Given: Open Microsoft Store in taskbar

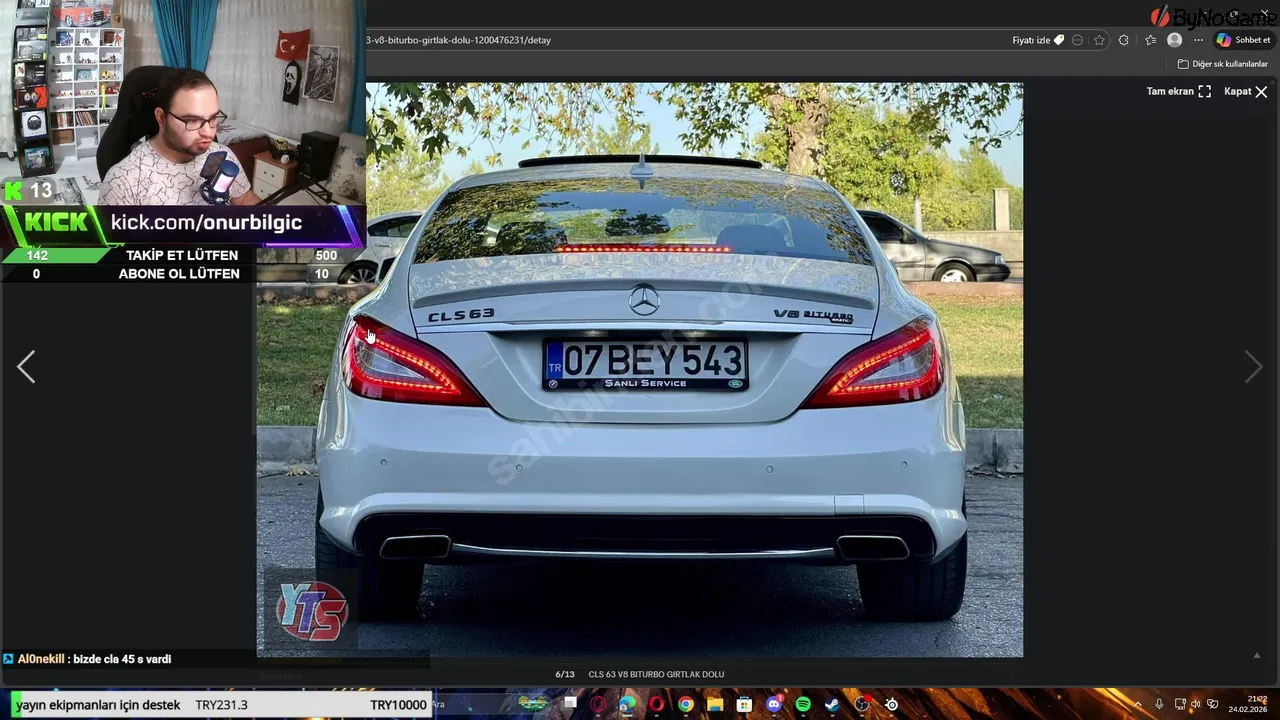Looking at the screenshot, I should click(x=744, y=704).
